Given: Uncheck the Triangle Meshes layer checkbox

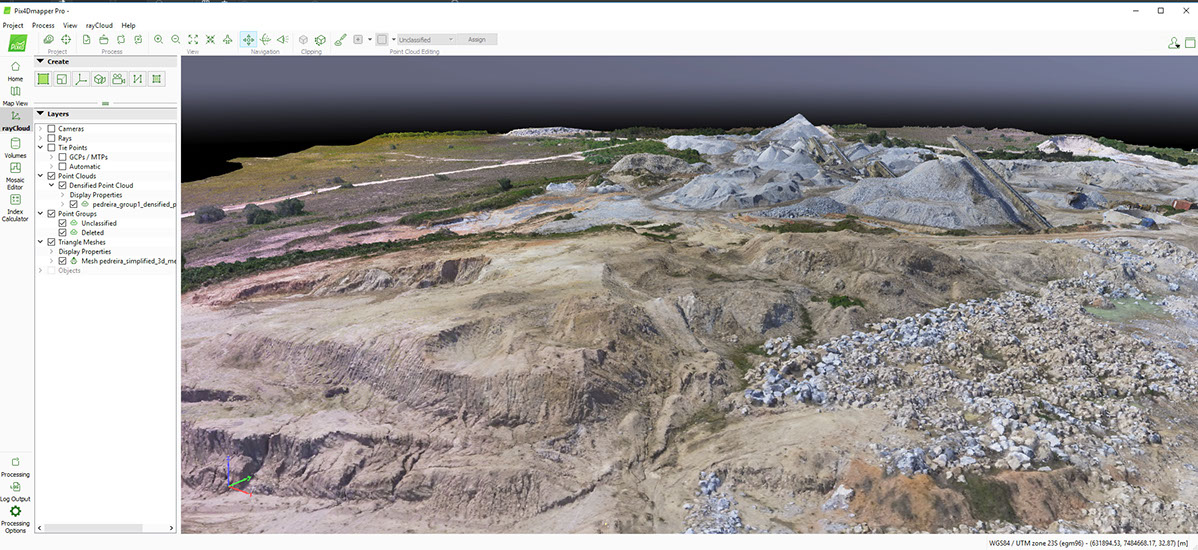Looking at the screenshot, I should (51, 242).
